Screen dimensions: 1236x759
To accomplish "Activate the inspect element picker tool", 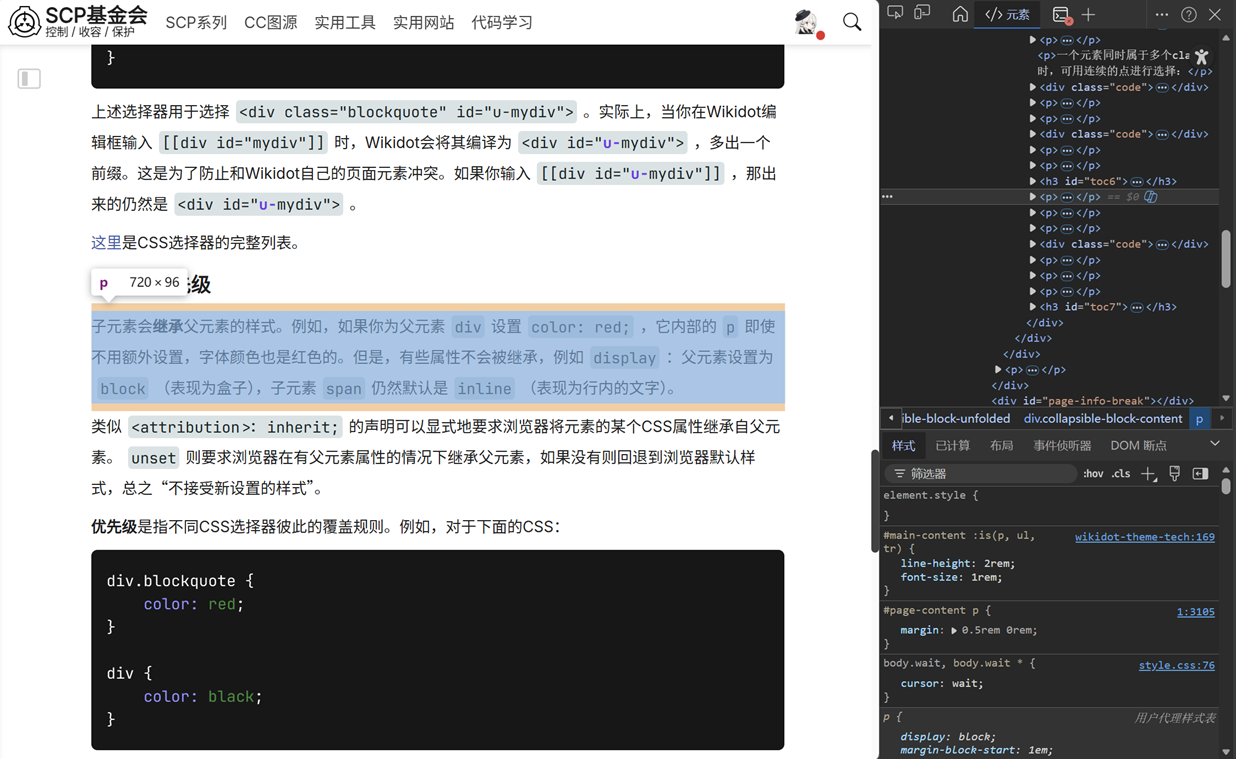I will click(x=895, y=14).
